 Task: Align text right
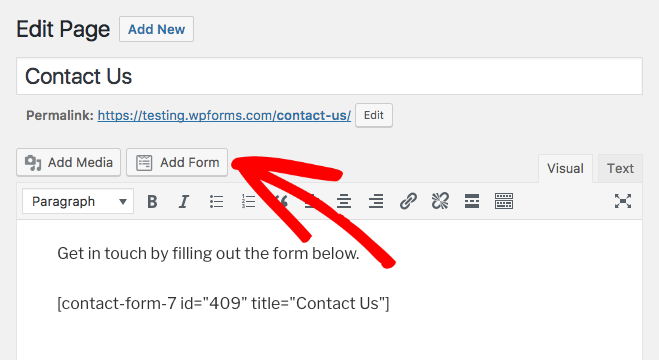(x=376, y=202)
